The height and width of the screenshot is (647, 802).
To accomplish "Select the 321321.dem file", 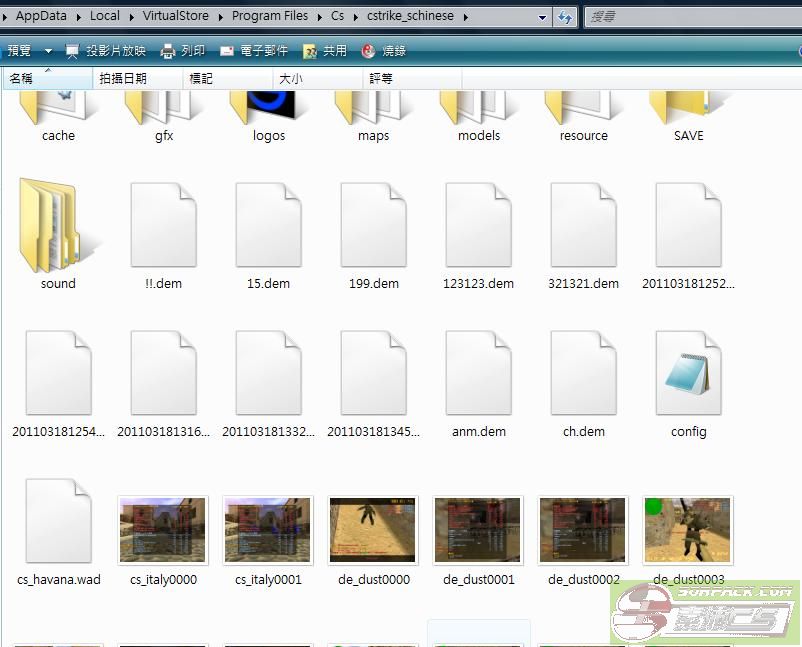I will tap(583, 226).
